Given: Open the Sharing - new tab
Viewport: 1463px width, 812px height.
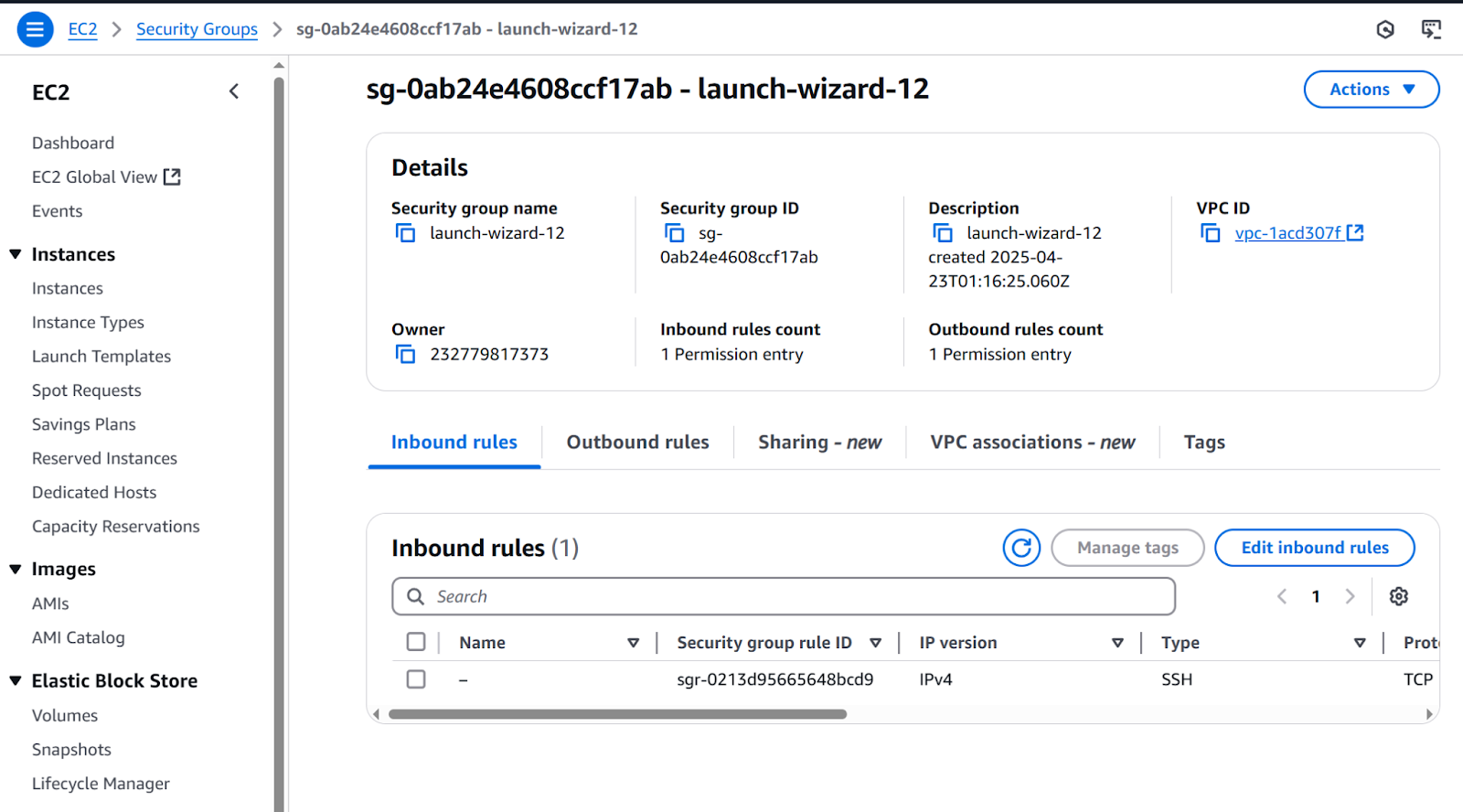Looking at the screenshot, I should tap(819, 443).
